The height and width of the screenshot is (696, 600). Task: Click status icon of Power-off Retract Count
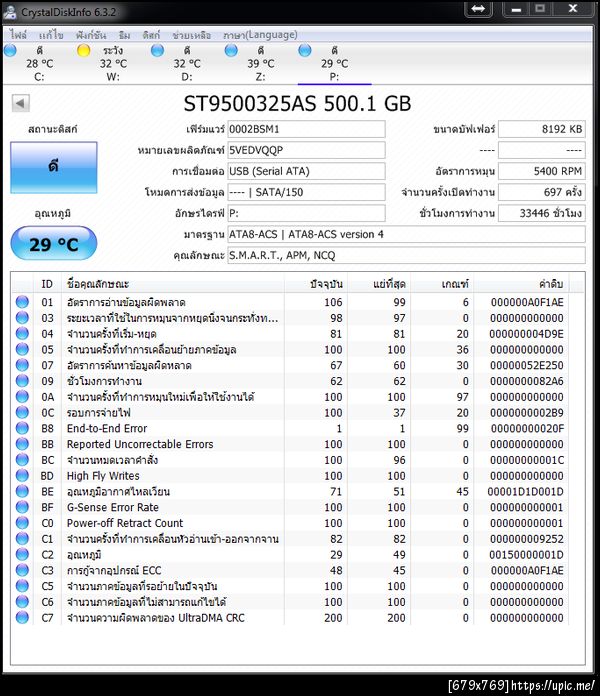pyautogui.click(x=22, y=522)
